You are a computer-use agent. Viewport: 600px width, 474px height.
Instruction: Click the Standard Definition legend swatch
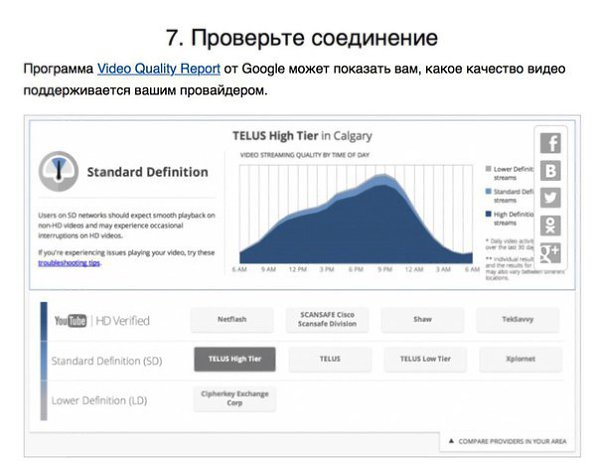tap(488, 191)
